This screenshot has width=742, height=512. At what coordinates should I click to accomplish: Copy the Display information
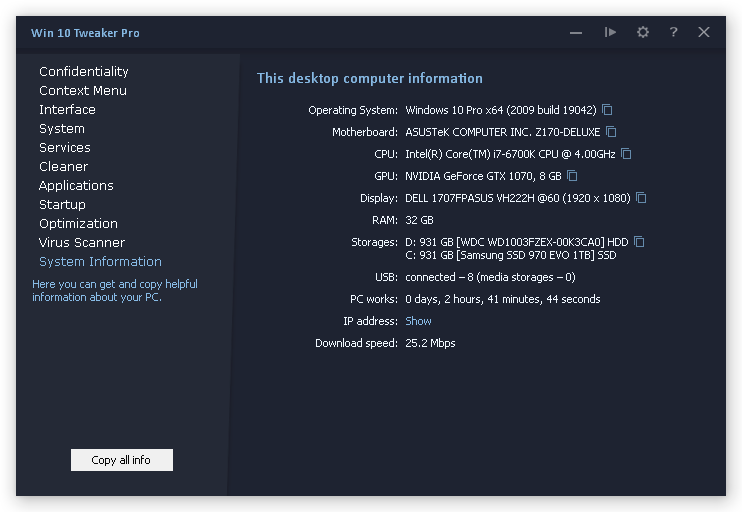[x=641, y=198]
